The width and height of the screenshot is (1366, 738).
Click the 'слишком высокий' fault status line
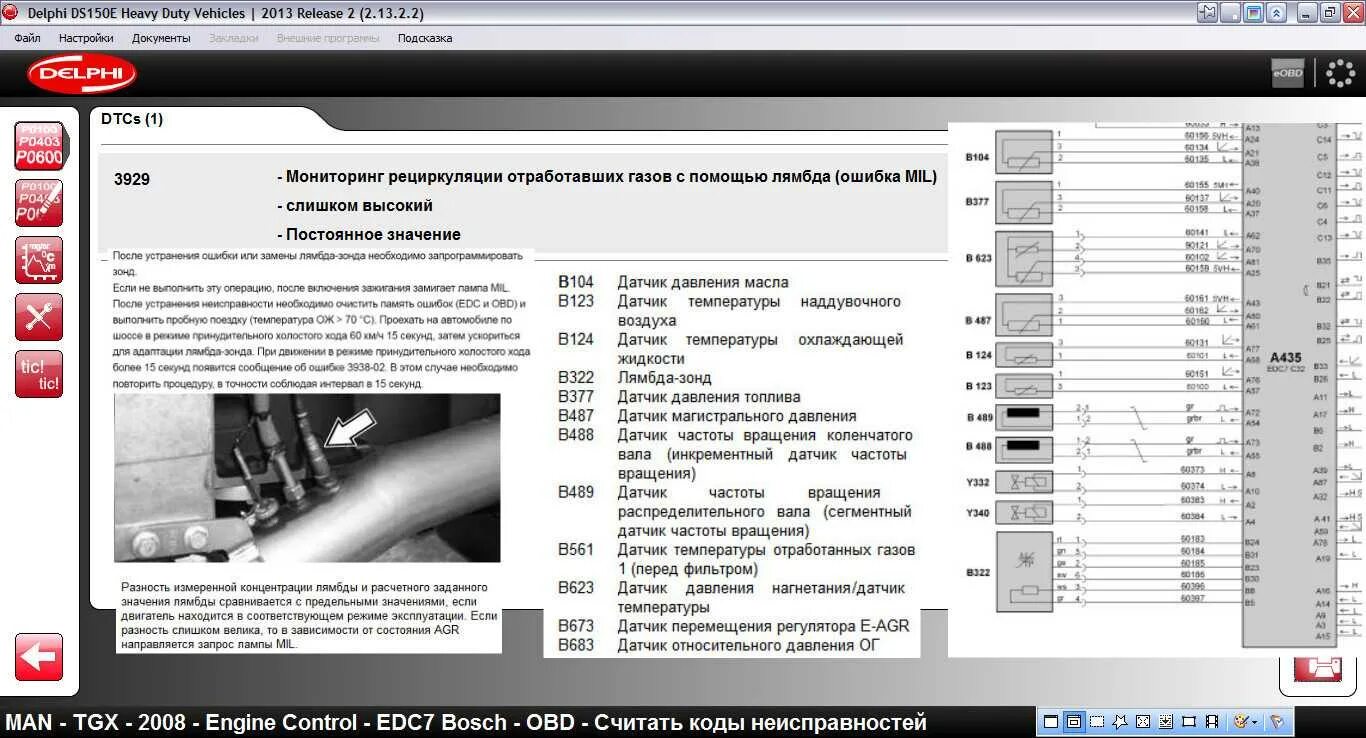pos(354,206)
